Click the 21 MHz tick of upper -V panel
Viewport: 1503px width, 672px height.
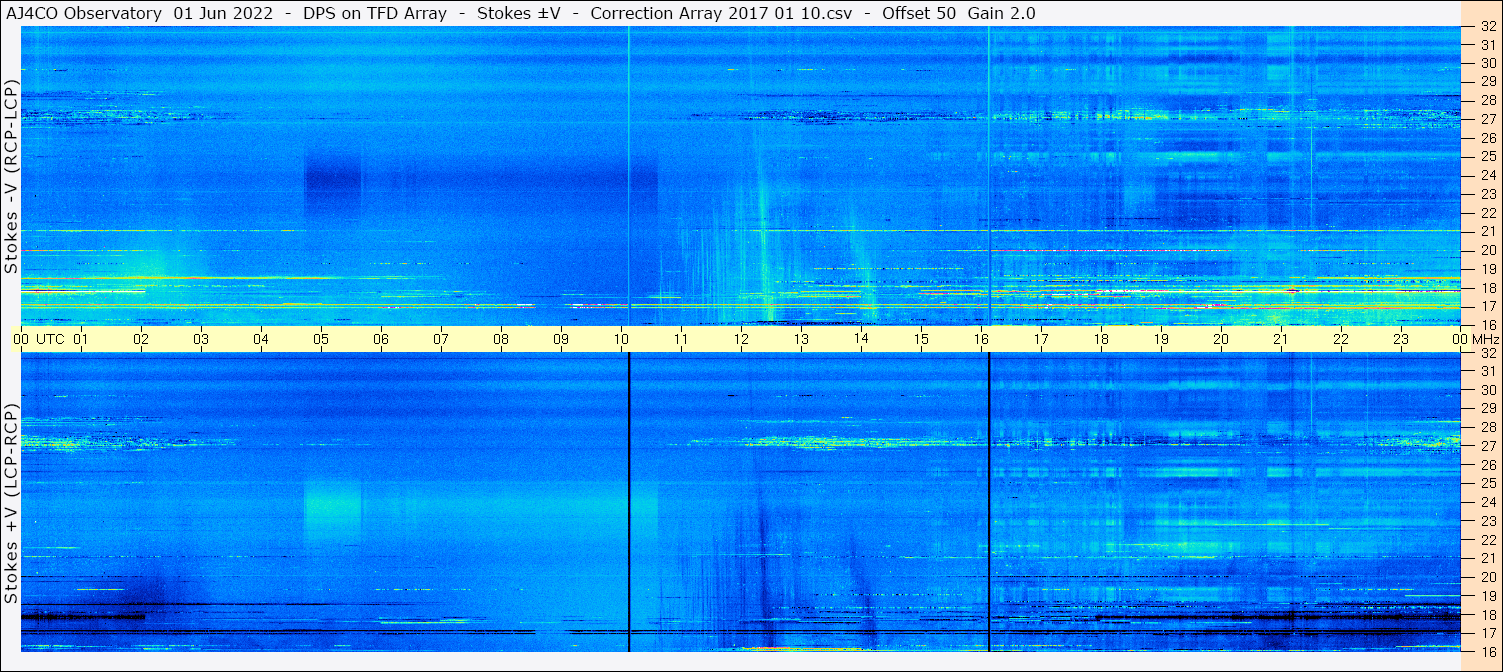(1487, 231)
